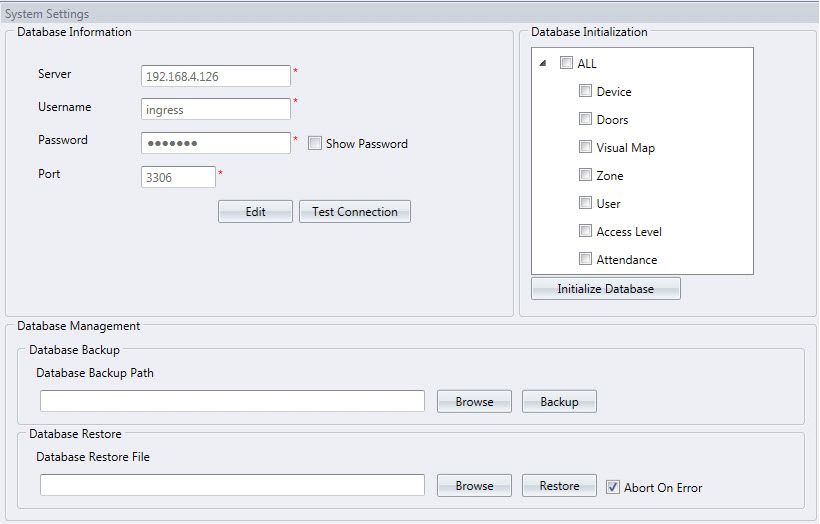
Task: Focus the Database Backup Path field
Action: pyautogui.click(x=232, y=401)
